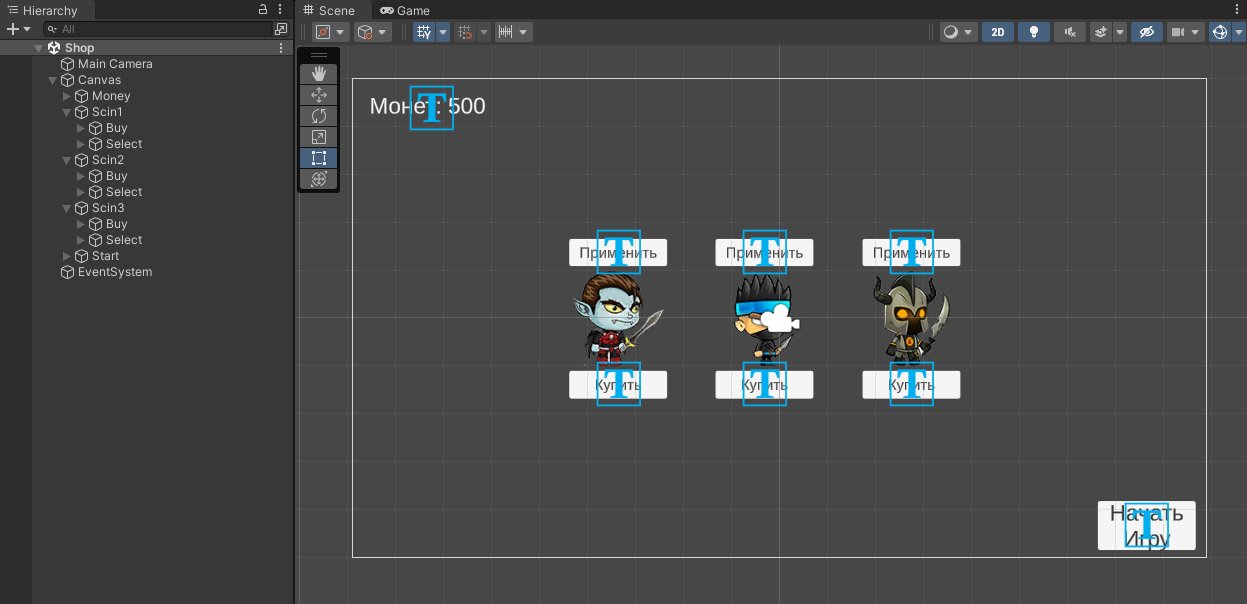The width and height of the screenshot is (1247, 604).
Task: Toggle scene lighting bulb
Action: 1033,32
